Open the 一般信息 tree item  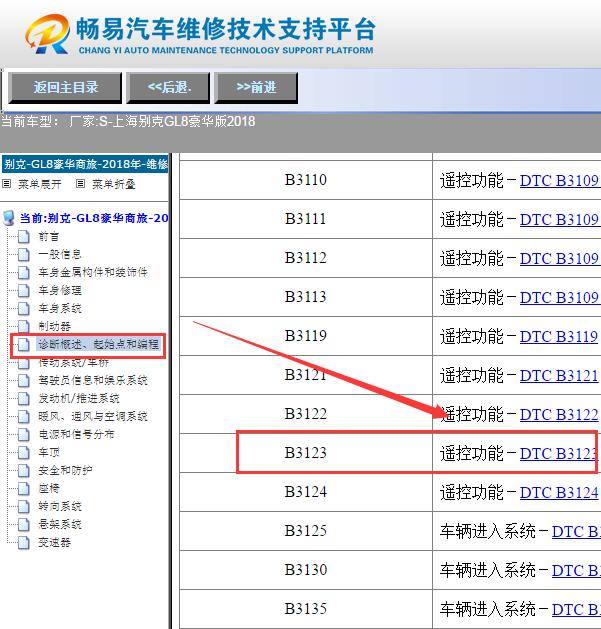tap(60, 254)
